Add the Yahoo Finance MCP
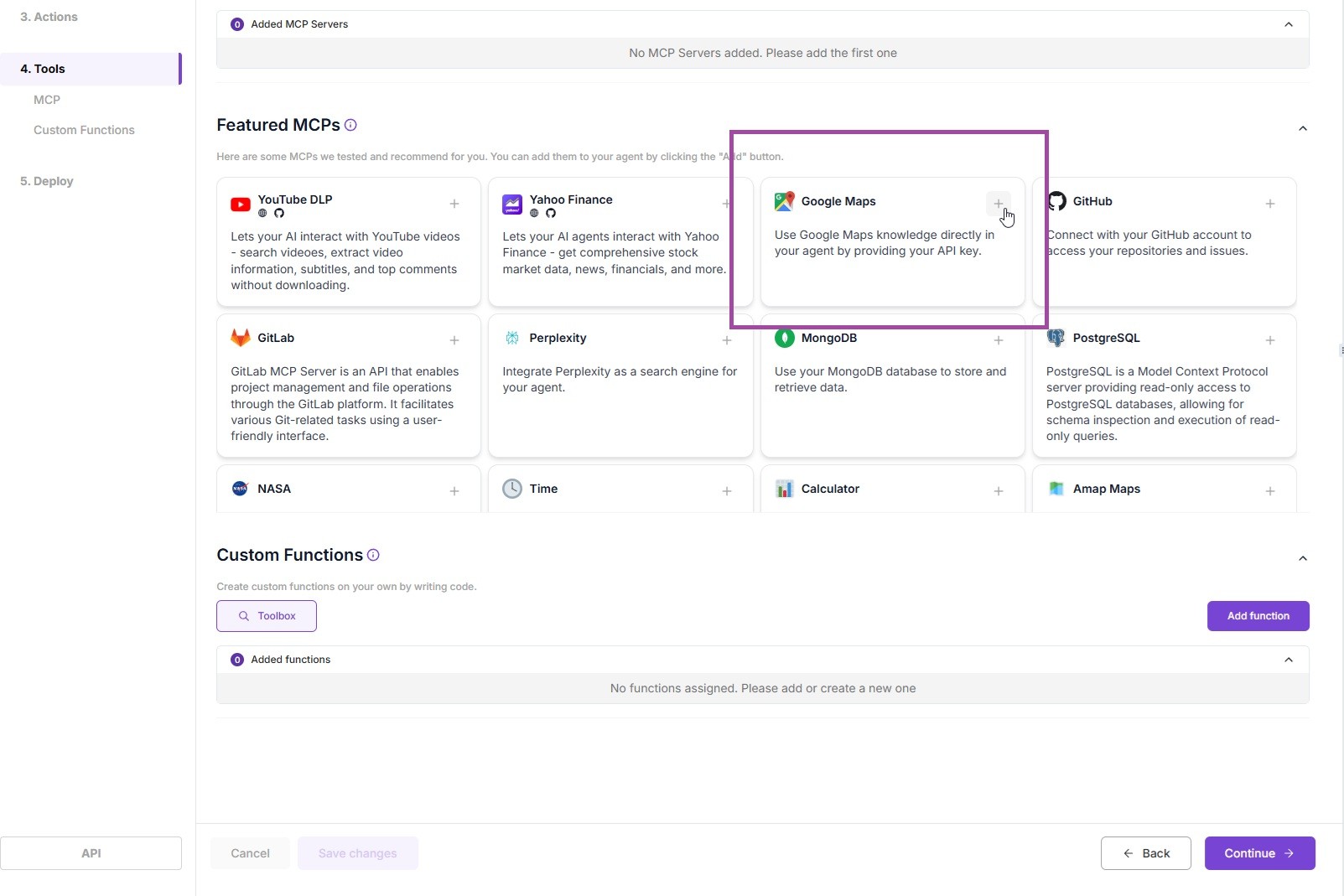The height and width of the screenshot is (896, 1344). pos(726,204)
